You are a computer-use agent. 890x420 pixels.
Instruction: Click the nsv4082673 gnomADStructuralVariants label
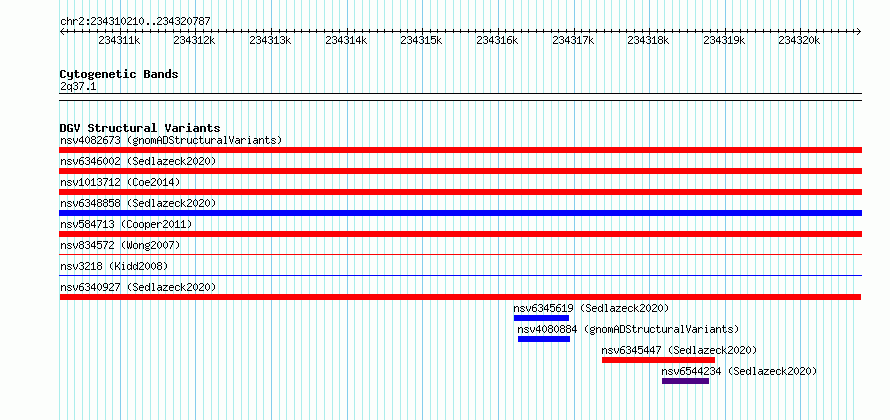[171, 140]
